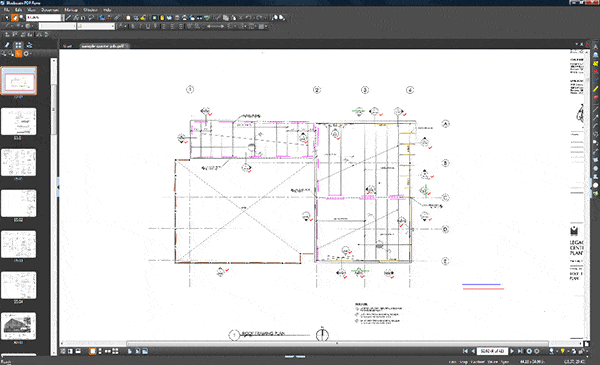This screenshot has width=600, height=365.
Task: Open the Markup menu
Action: (x=71, y=10)
